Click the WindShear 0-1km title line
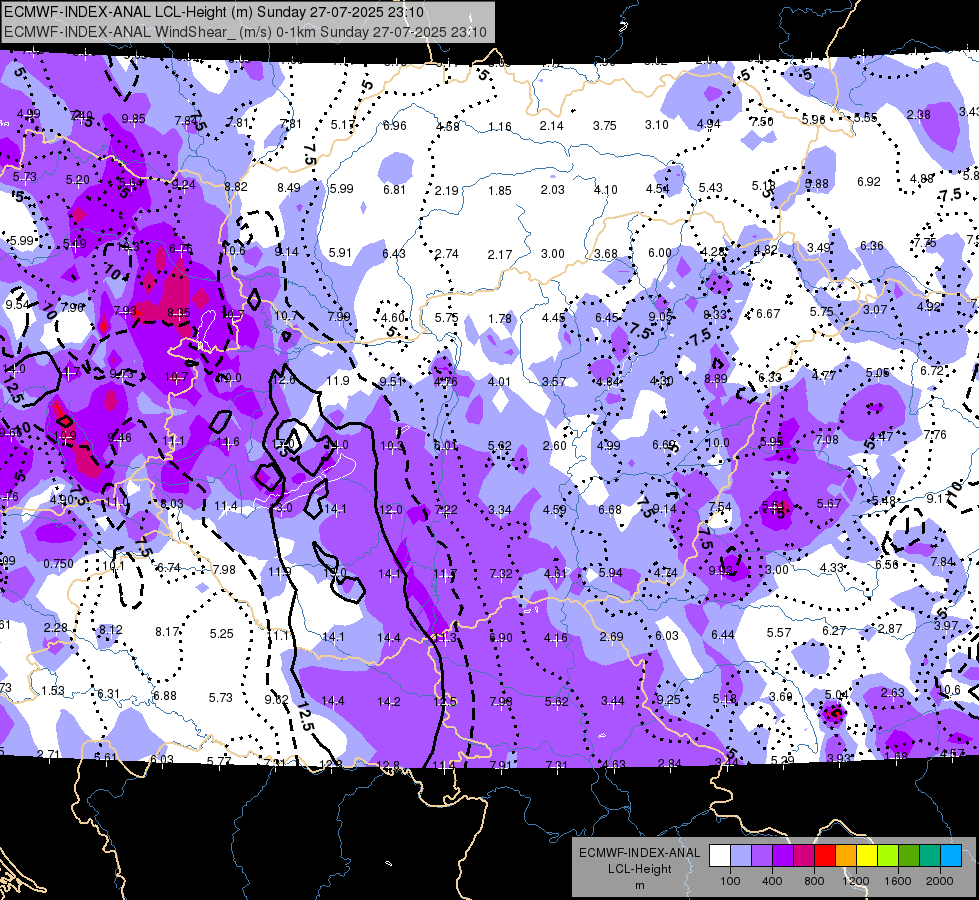Image resolution: width=979 pixels, height=900 pixels. [245, 32]
